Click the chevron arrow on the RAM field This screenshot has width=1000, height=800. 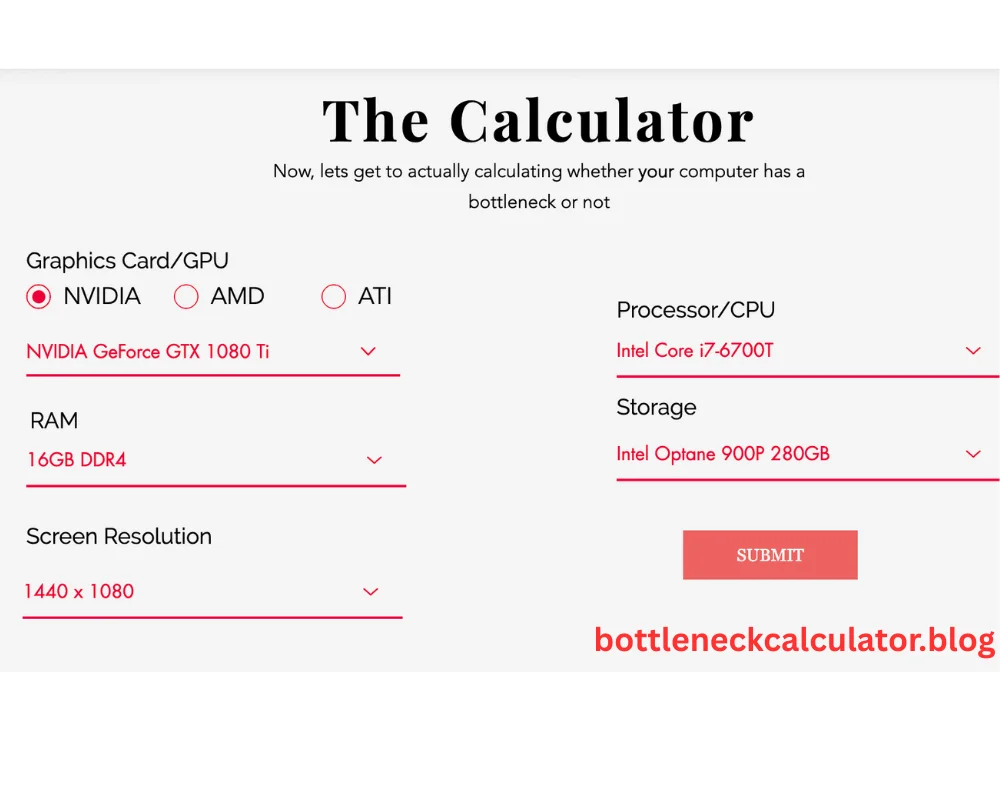374,460
